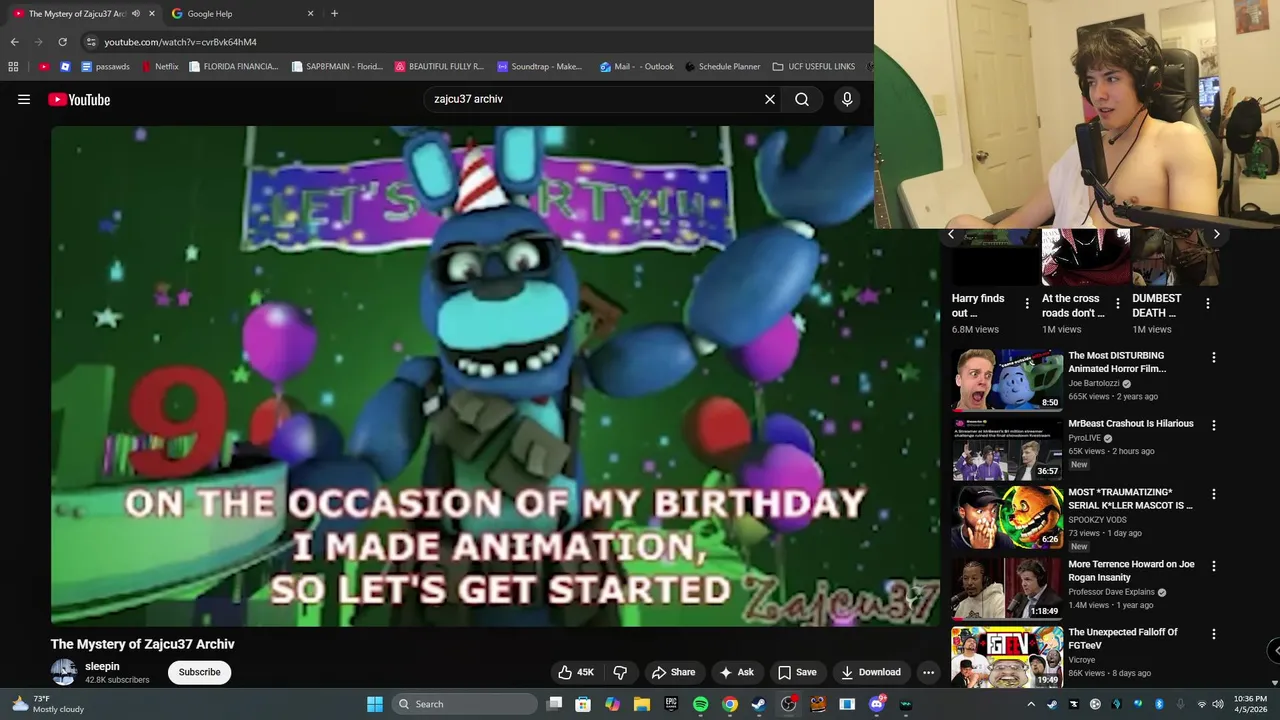Image resolution: width=1280 pixels, height=720 pixels.
Task: Click the Ask button
Action: click(x=737, y=672)
